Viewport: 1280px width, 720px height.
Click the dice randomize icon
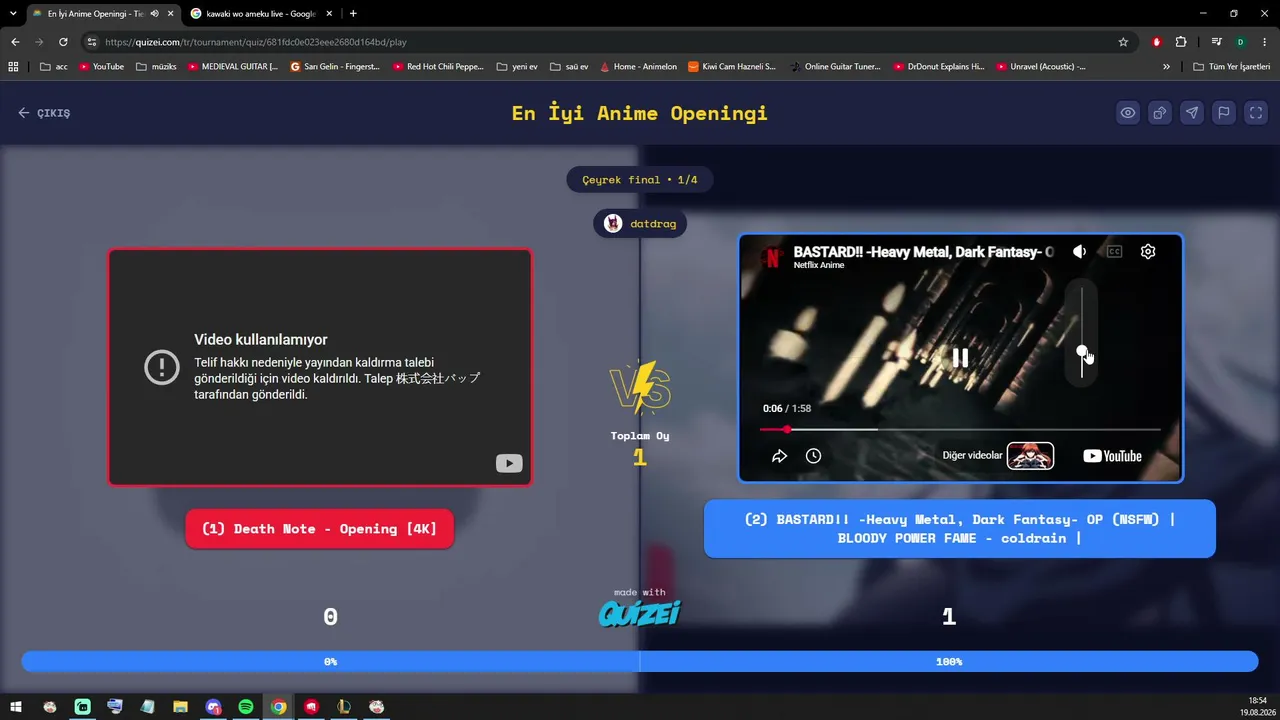[1160, 113]
